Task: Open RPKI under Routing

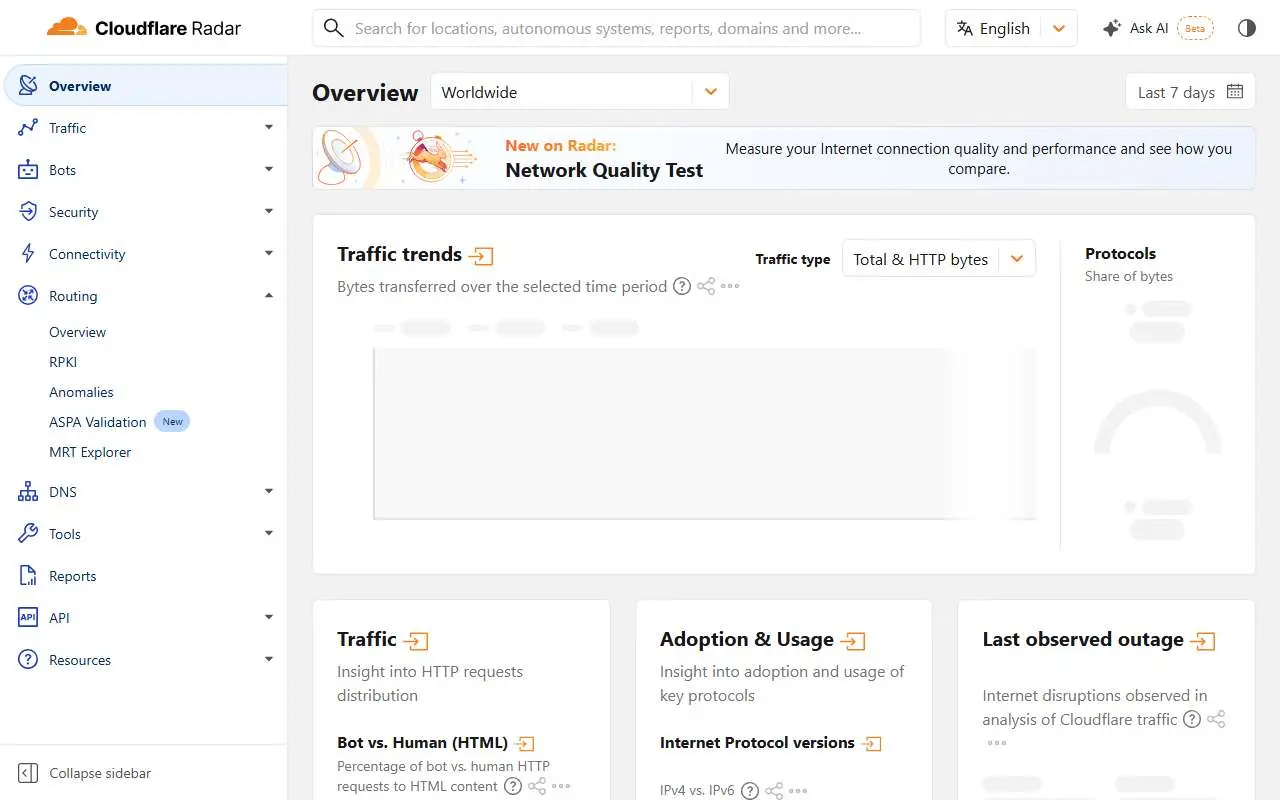Action: pyautogui.click(x=63, y=362)
